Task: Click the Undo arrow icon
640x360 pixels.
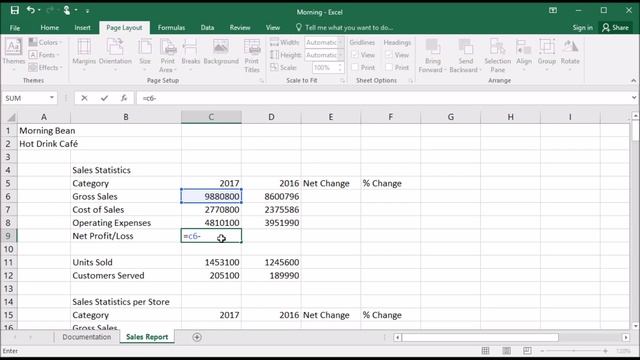Action: pyautogui.click(x=30, y=10)
